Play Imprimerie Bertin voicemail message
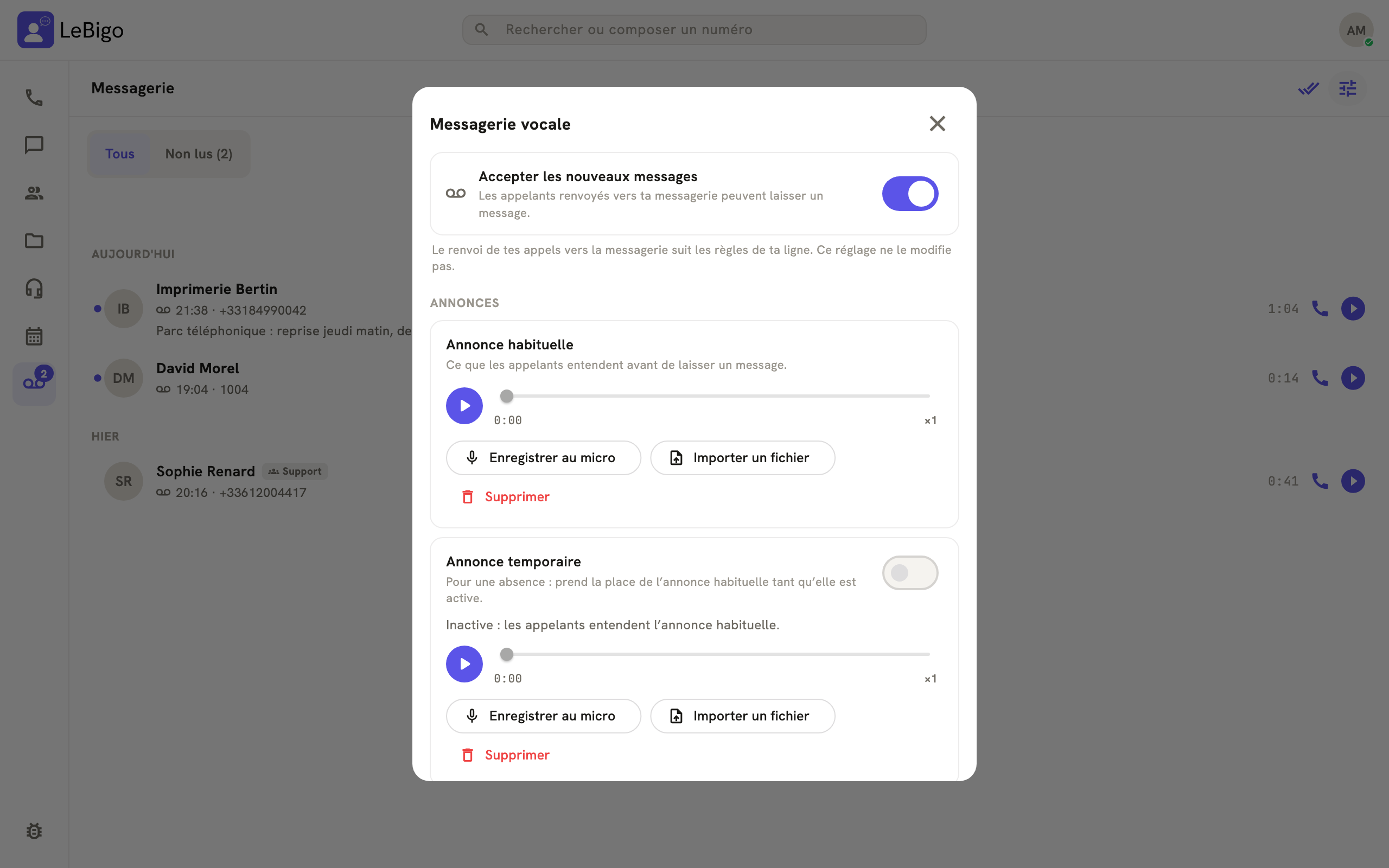The height and width of the screenshot is (868, 1389). (x=1353, y=309)
